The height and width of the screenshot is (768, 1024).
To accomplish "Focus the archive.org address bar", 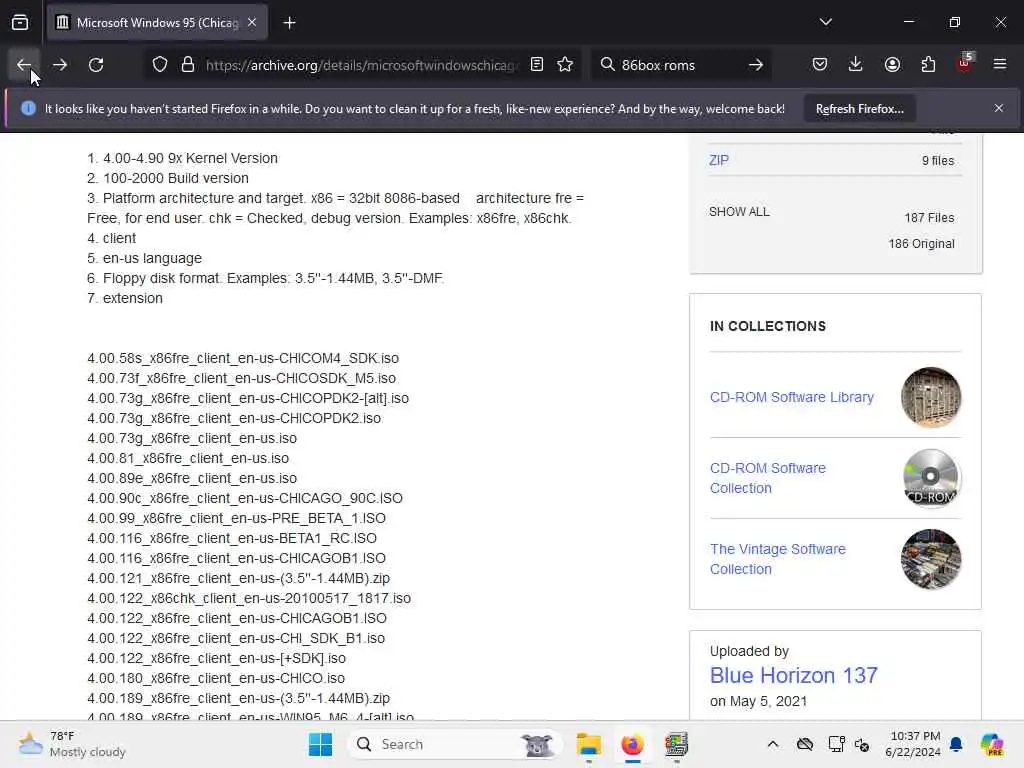I will [361, 65].
